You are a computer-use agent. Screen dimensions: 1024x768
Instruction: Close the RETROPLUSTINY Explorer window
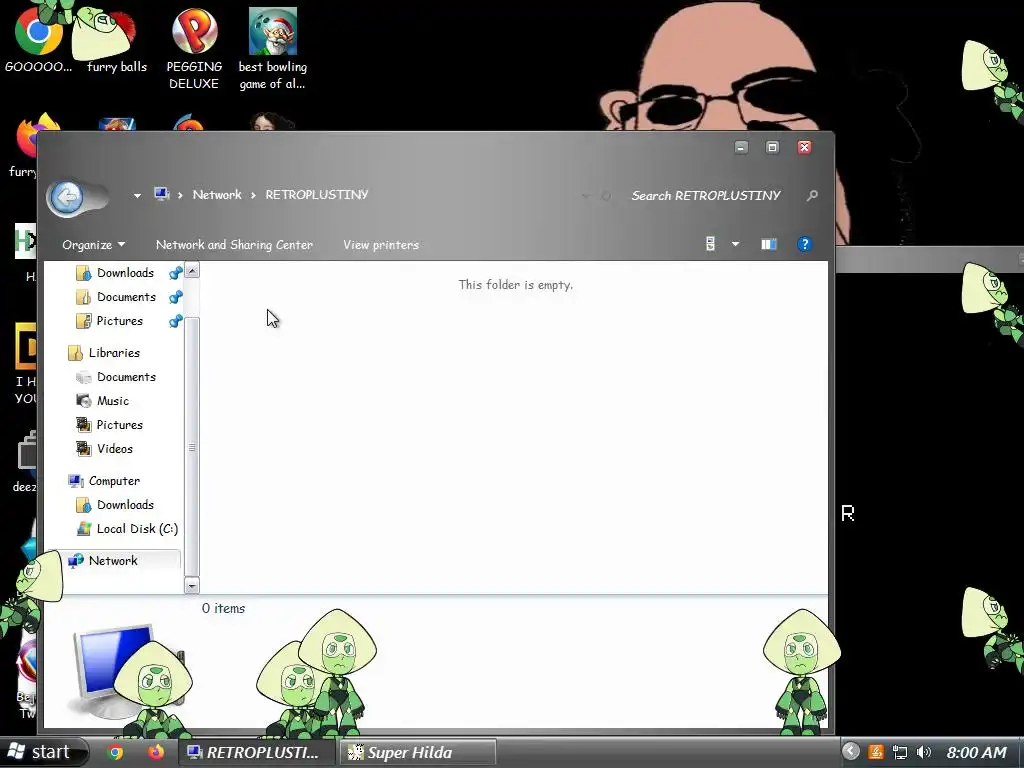click(x=805, y=148)
